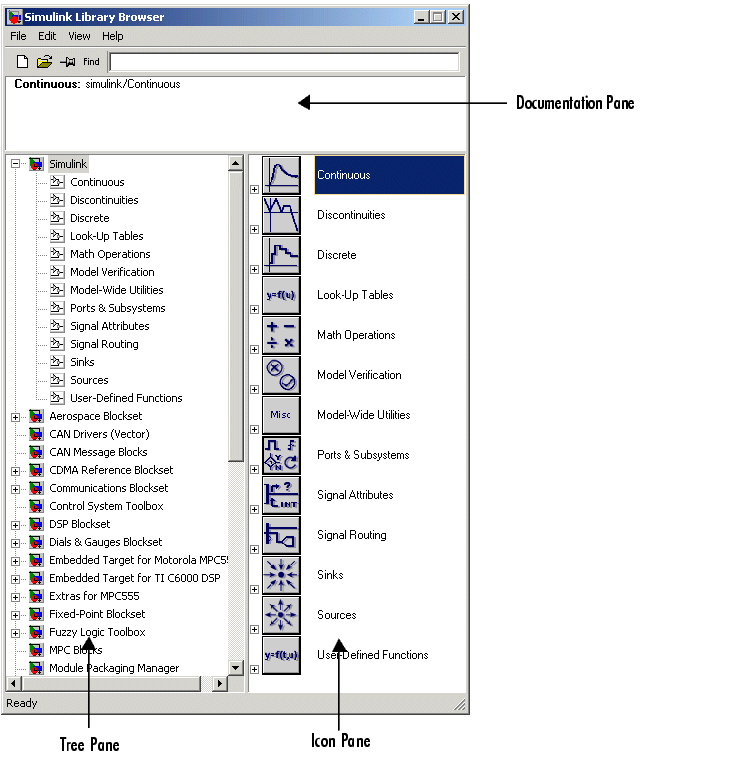Click the tree vertical scrollbar thumb
The image size is (750, 767).
[236, 316]
